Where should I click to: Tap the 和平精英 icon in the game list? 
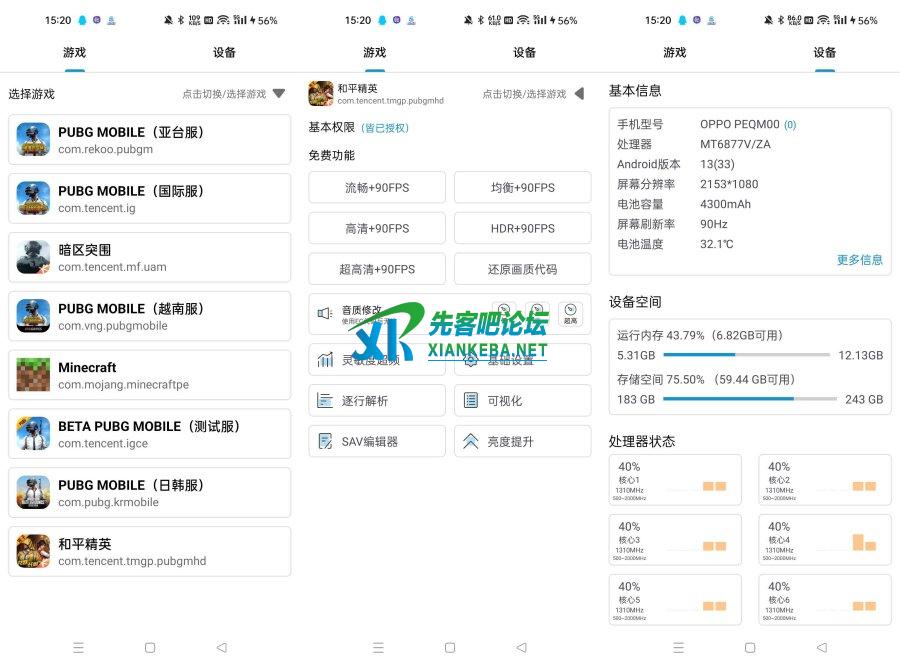[33, 551]
